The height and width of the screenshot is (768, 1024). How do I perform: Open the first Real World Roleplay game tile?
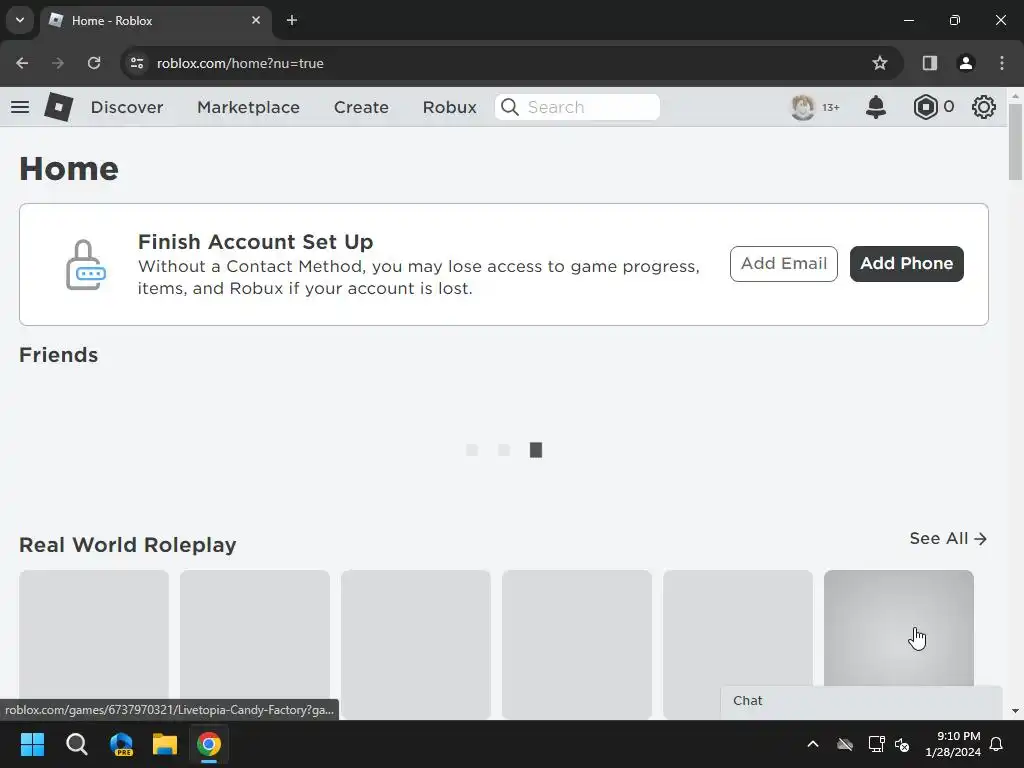(94, 644)
